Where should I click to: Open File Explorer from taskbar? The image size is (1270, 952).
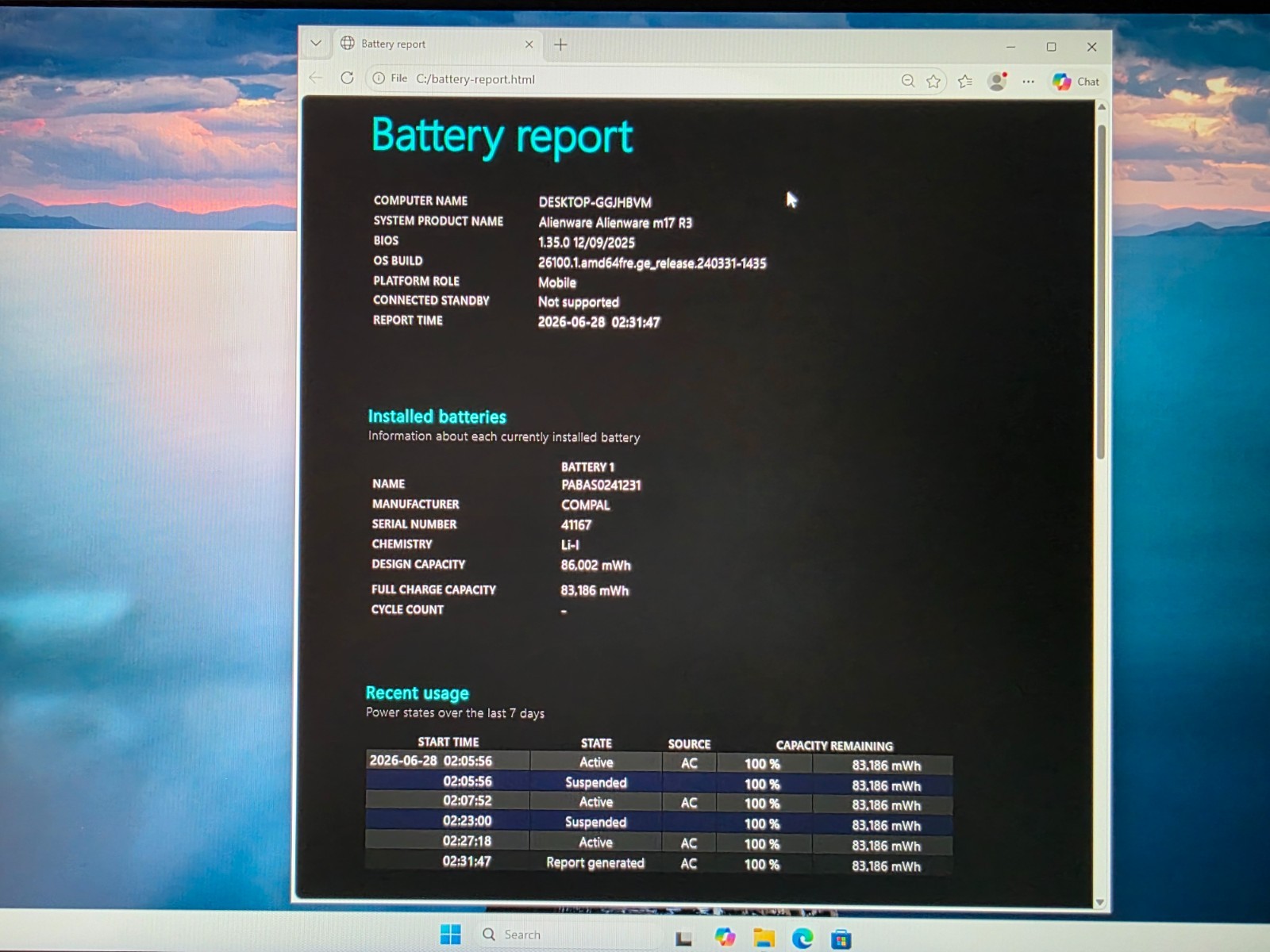point(764,938)
